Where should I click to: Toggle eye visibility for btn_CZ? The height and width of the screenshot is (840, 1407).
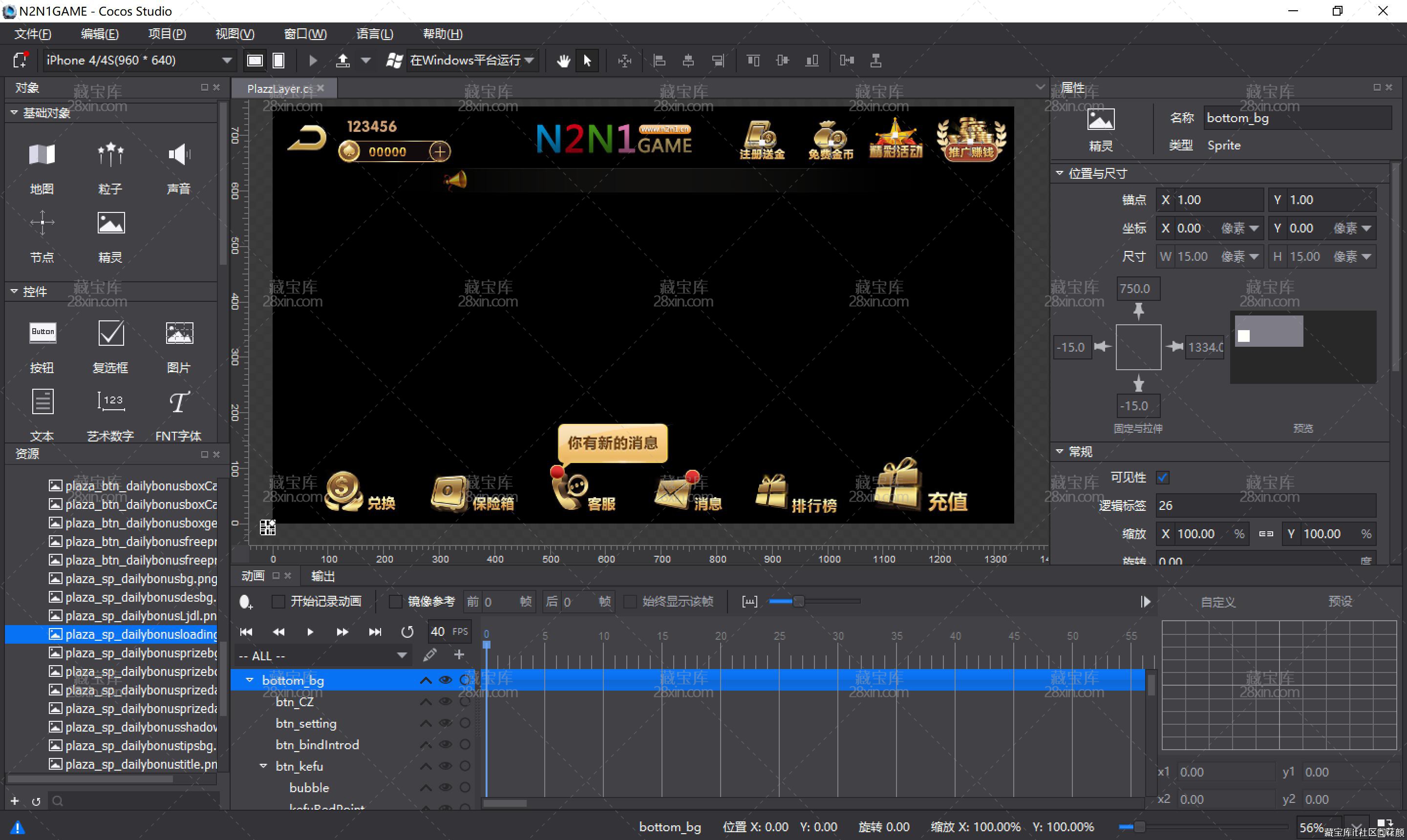(x=446, y=701)
